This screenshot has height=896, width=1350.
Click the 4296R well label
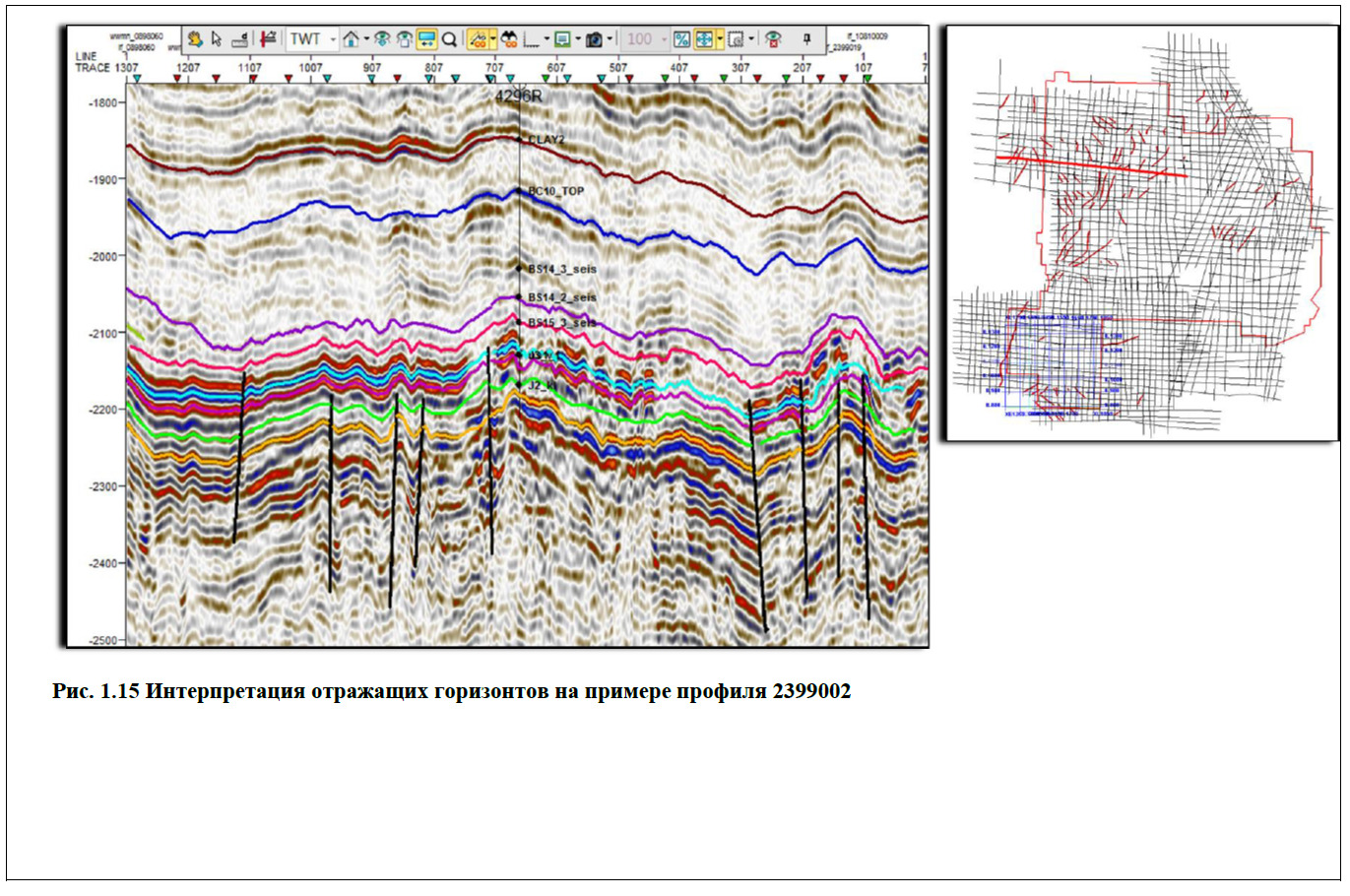click(x=518, y=96)
